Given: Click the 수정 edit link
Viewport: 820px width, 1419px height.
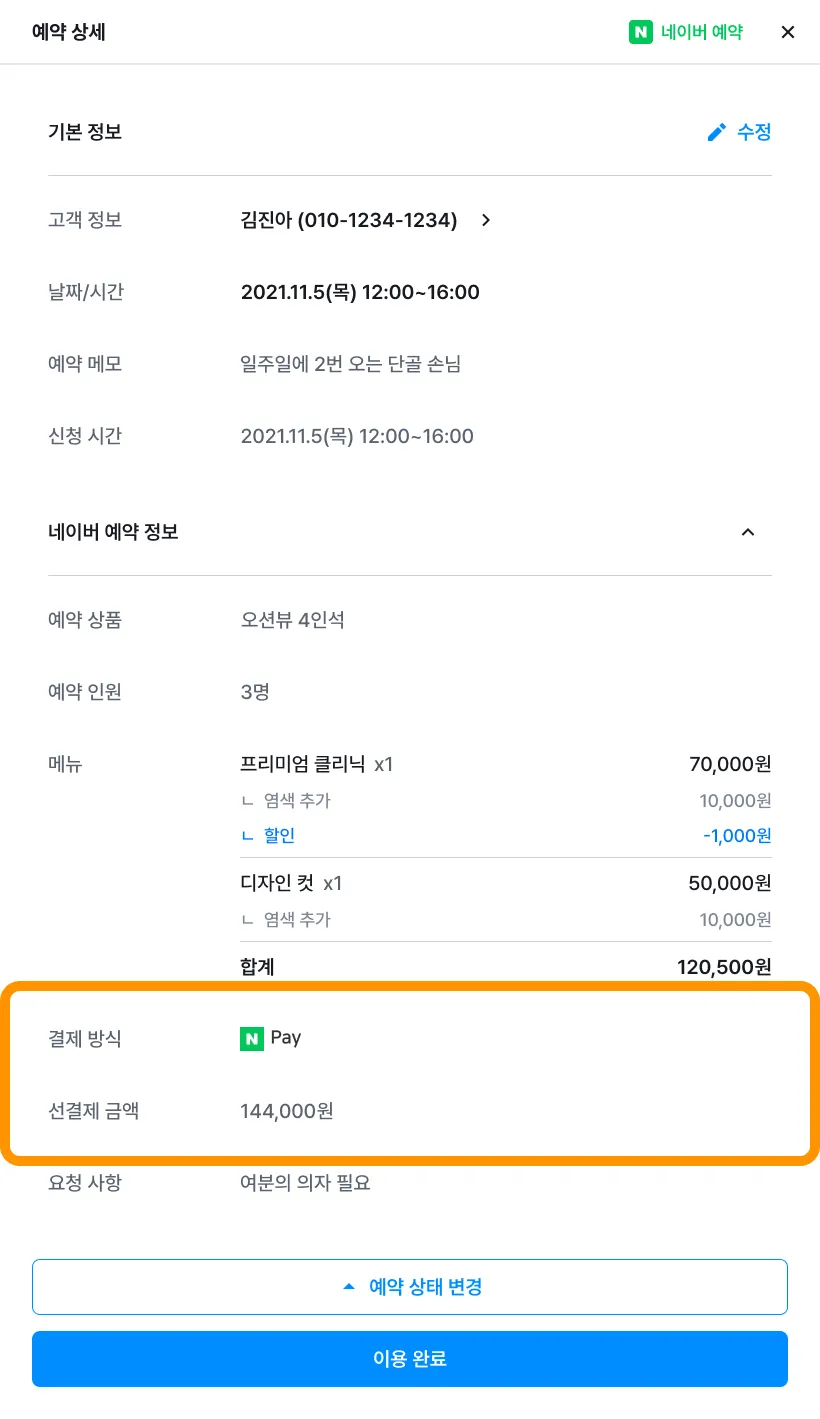Looking at the screenshot, I should tap(754, 132).
